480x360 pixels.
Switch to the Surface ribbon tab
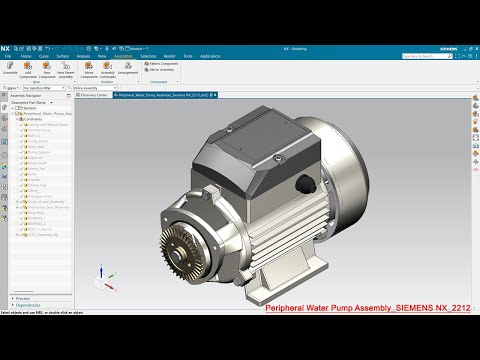coord(62,56)
